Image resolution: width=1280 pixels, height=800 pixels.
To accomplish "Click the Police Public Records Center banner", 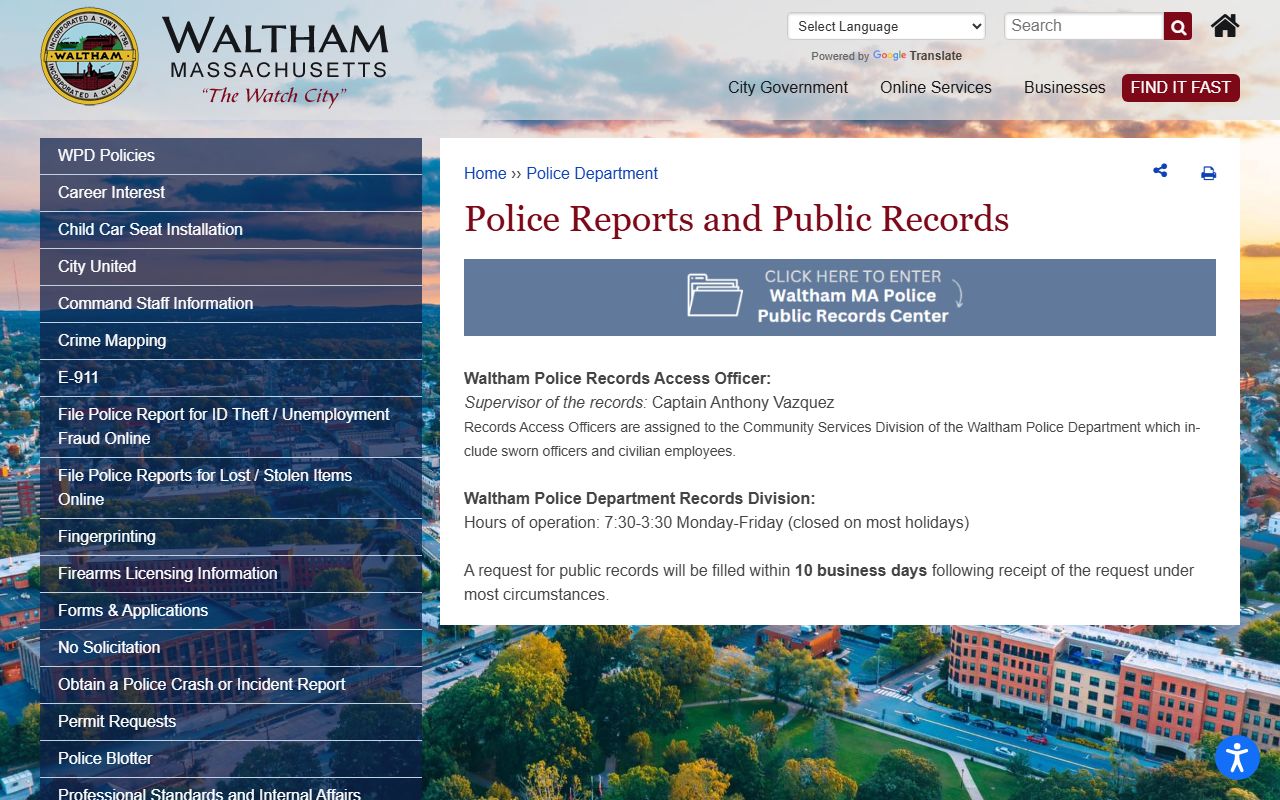I will point(840,297).
